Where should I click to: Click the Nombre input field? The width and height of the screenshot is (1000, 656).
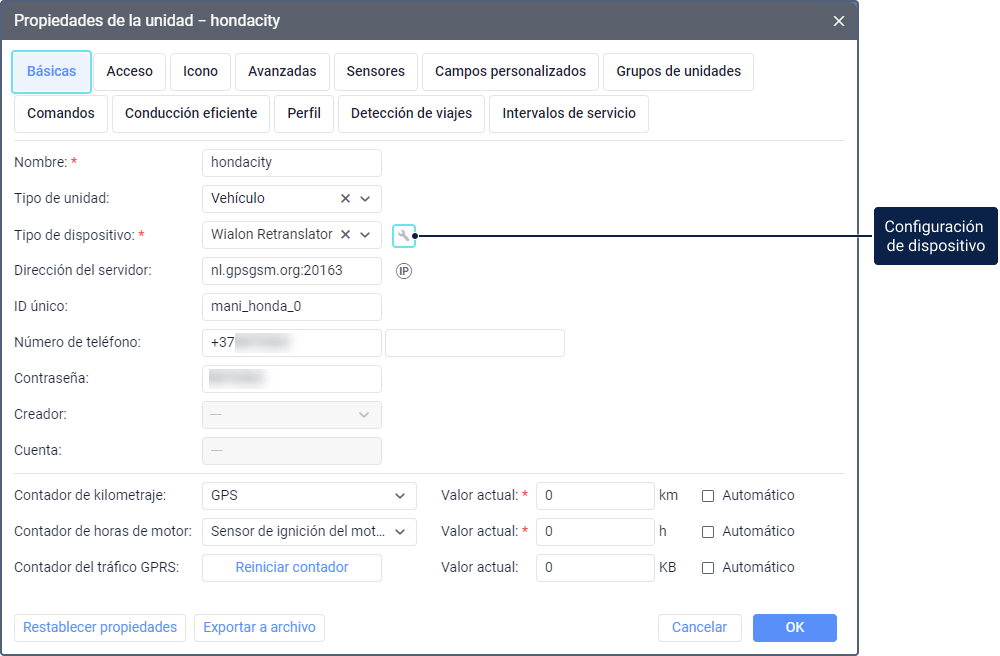[291, 163]
